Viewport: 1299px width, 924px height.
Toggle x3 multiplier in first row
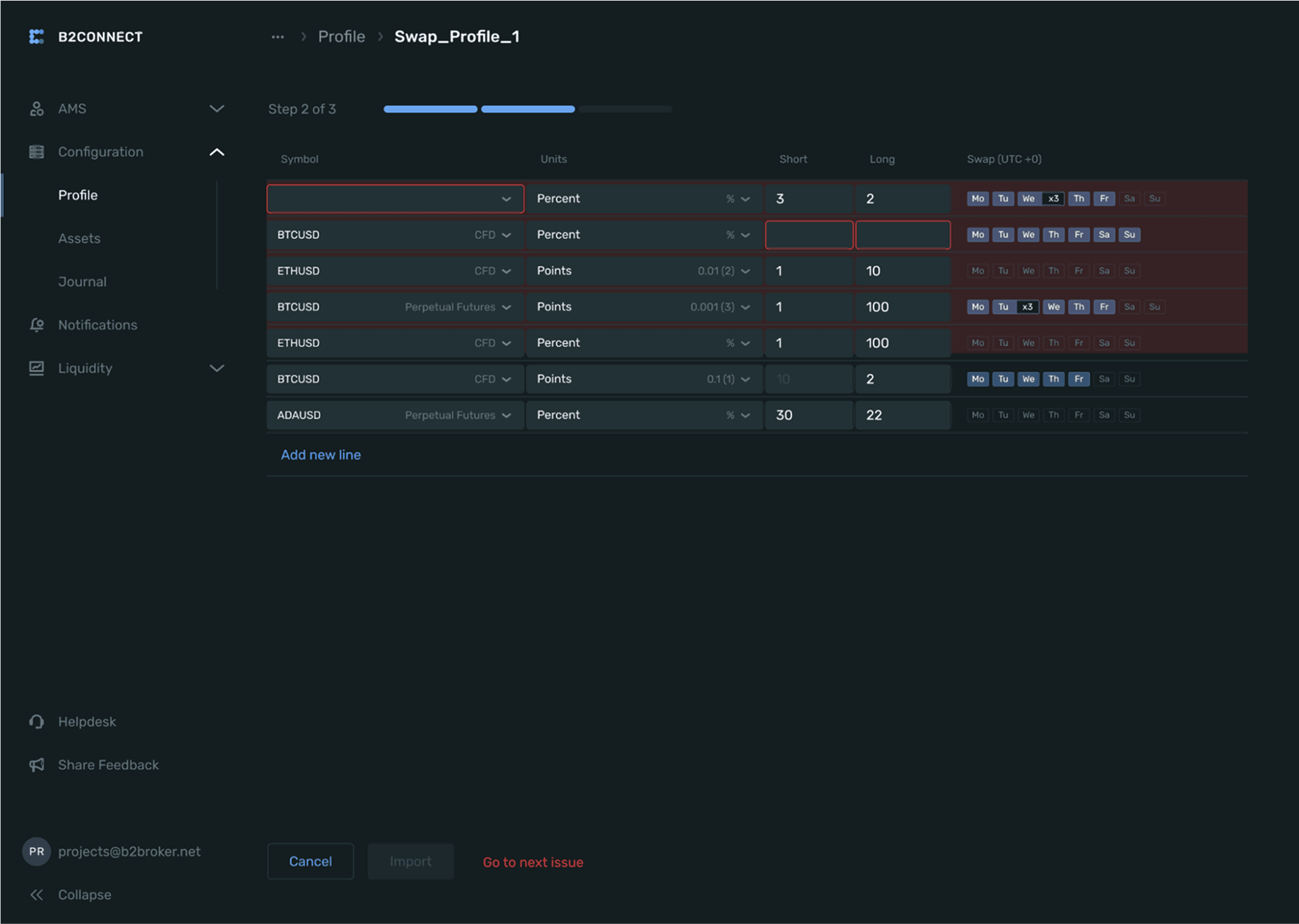pyautogui.click(x=1053, y=198)
